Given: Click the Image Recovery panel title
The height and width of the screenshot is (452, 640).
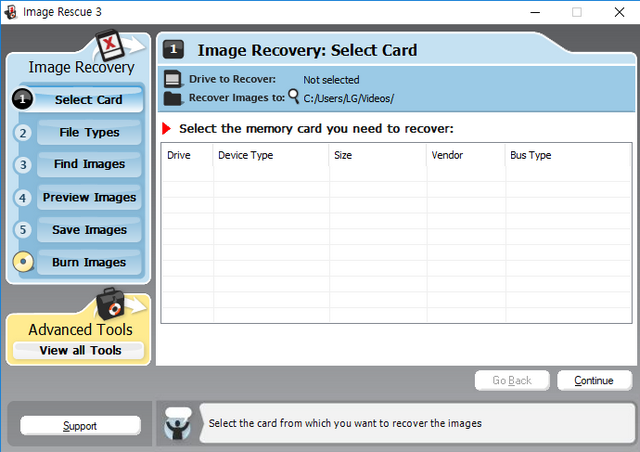Looking at the screenshot, I should click(x=81, y=67).
